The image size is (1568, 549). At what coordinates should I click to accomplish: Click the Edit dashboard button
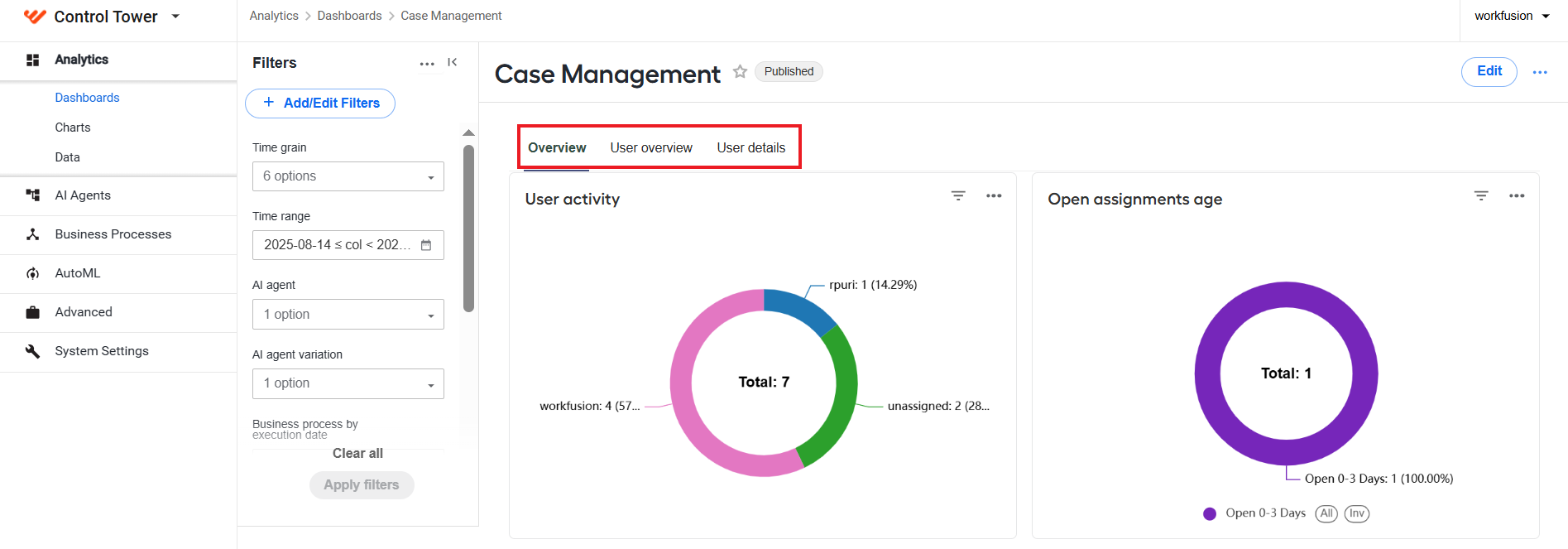click(1489, 71)
